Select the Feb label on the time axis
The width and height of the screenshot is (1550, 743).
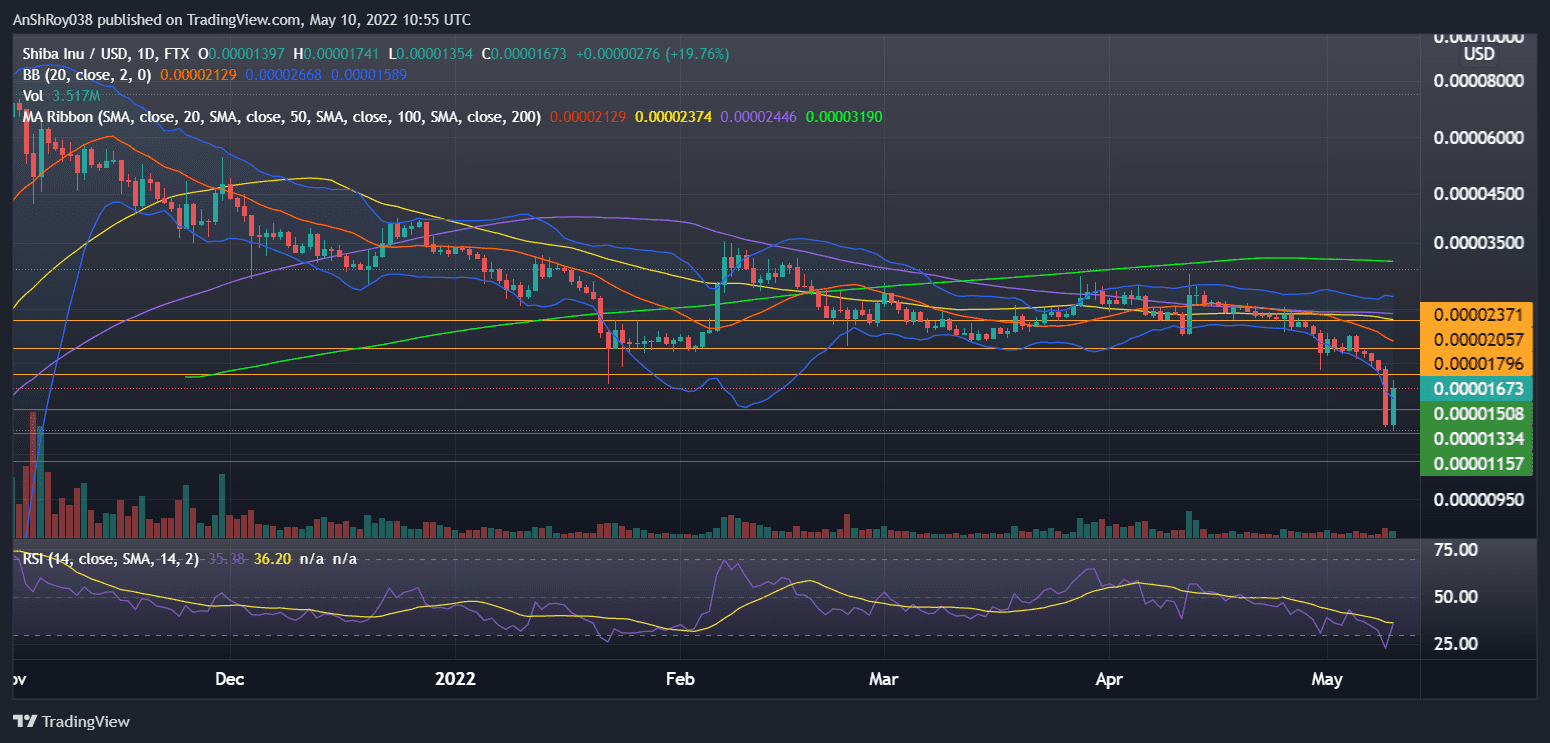click(680, 679)
